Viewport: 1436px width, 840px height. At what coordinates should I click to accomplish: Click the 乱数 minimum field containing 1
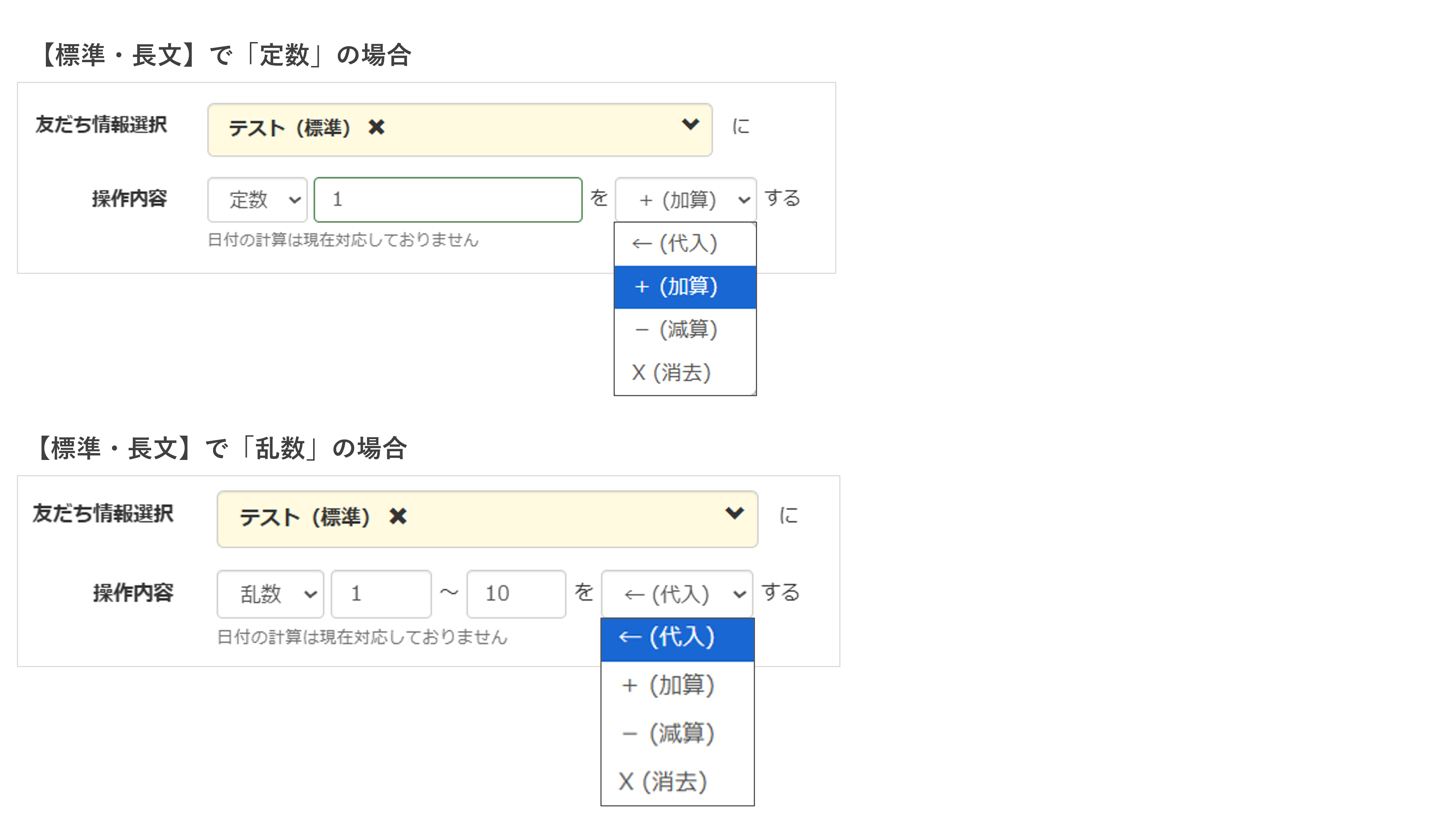[381, 594]
